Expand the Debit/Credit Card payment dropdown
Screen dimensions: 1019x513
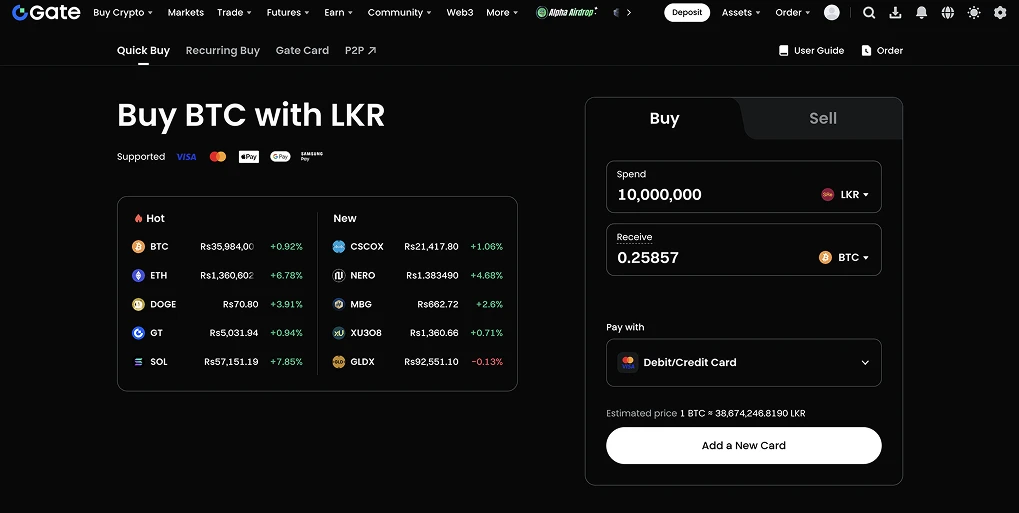[x=743, y=363]
